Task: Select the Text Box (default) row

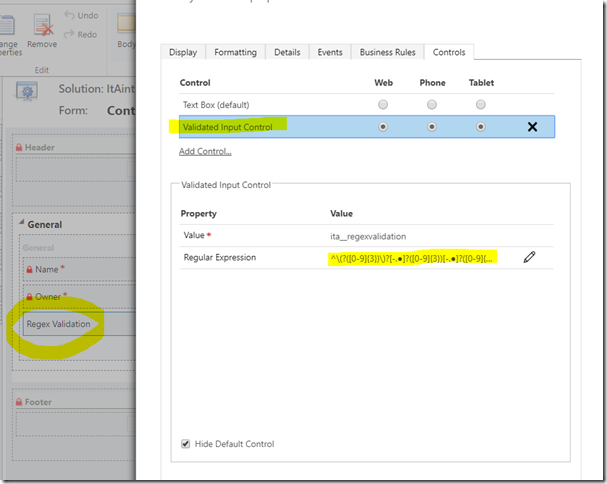Action: coord(367,105)
